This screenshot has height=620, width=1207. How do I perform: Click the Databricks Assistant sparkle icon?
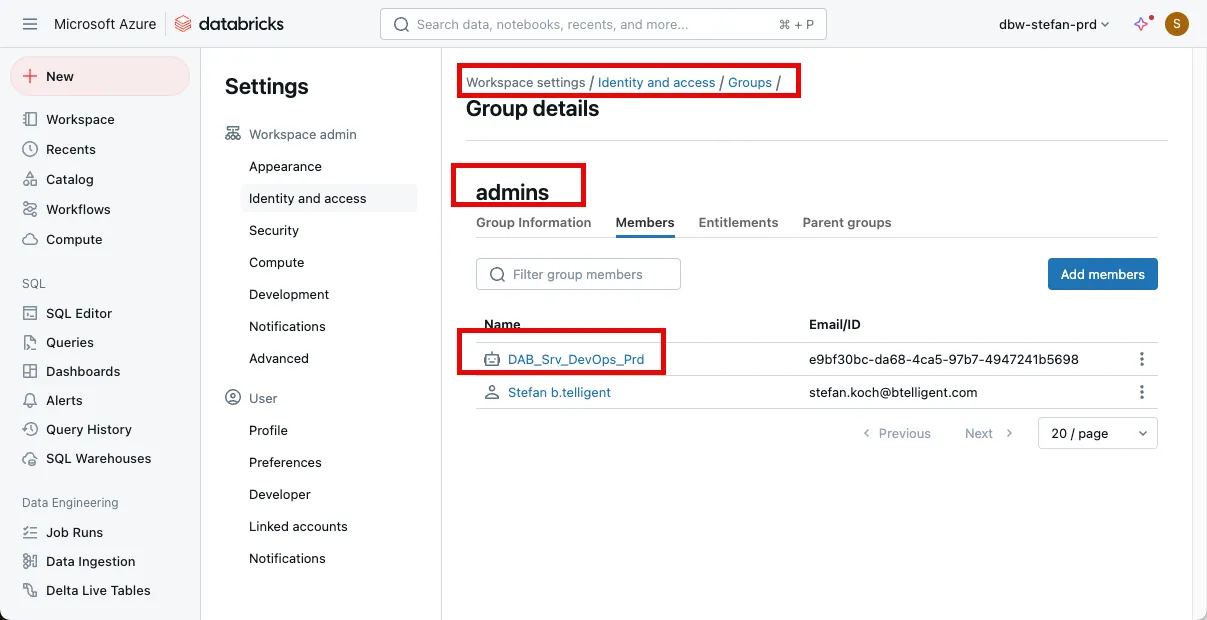(1141, 24)
